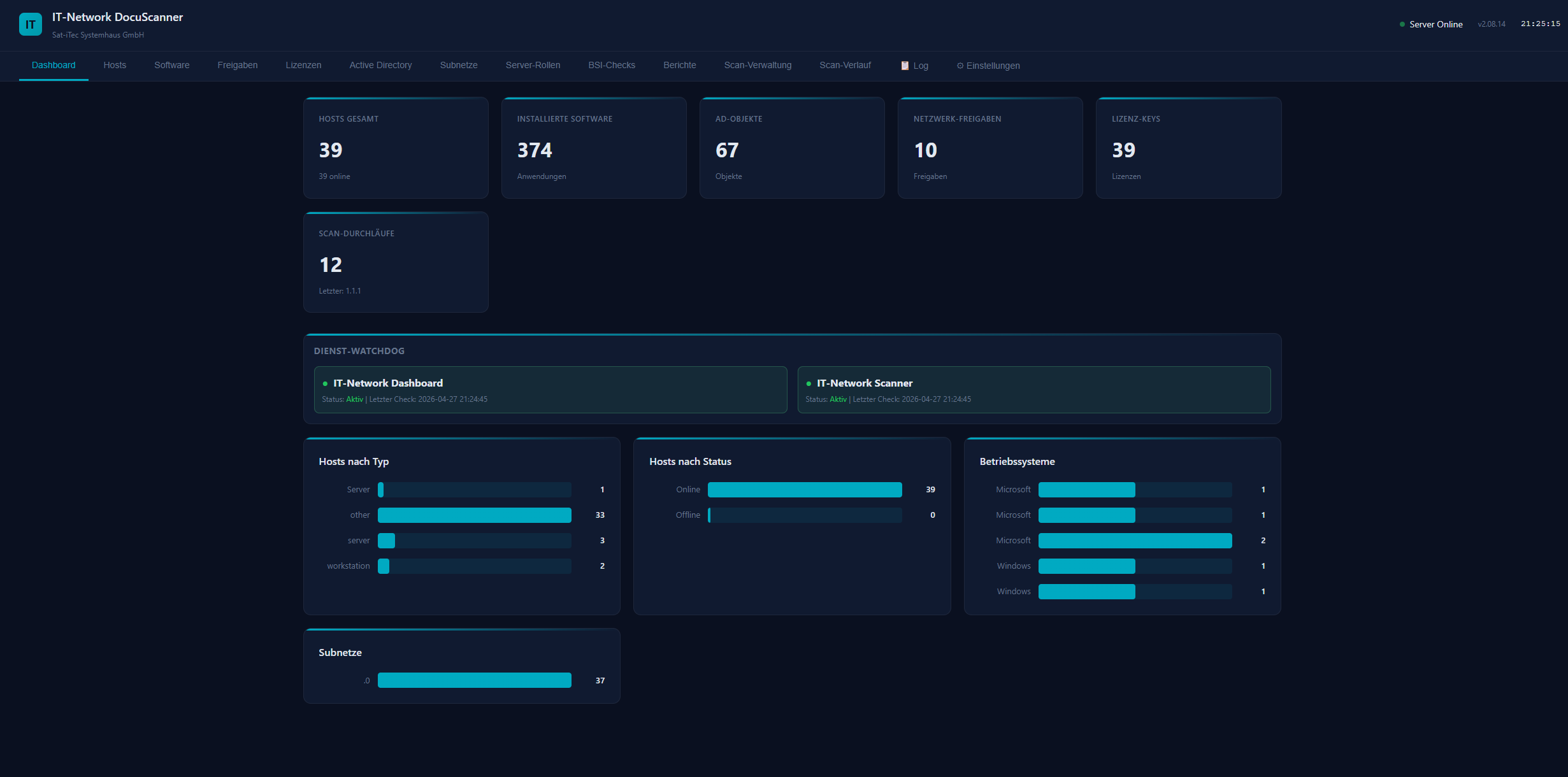Select the IT-Network Scanner watchdog entry
Viewport: 1568px width, 777px height.
point(1033,390)
